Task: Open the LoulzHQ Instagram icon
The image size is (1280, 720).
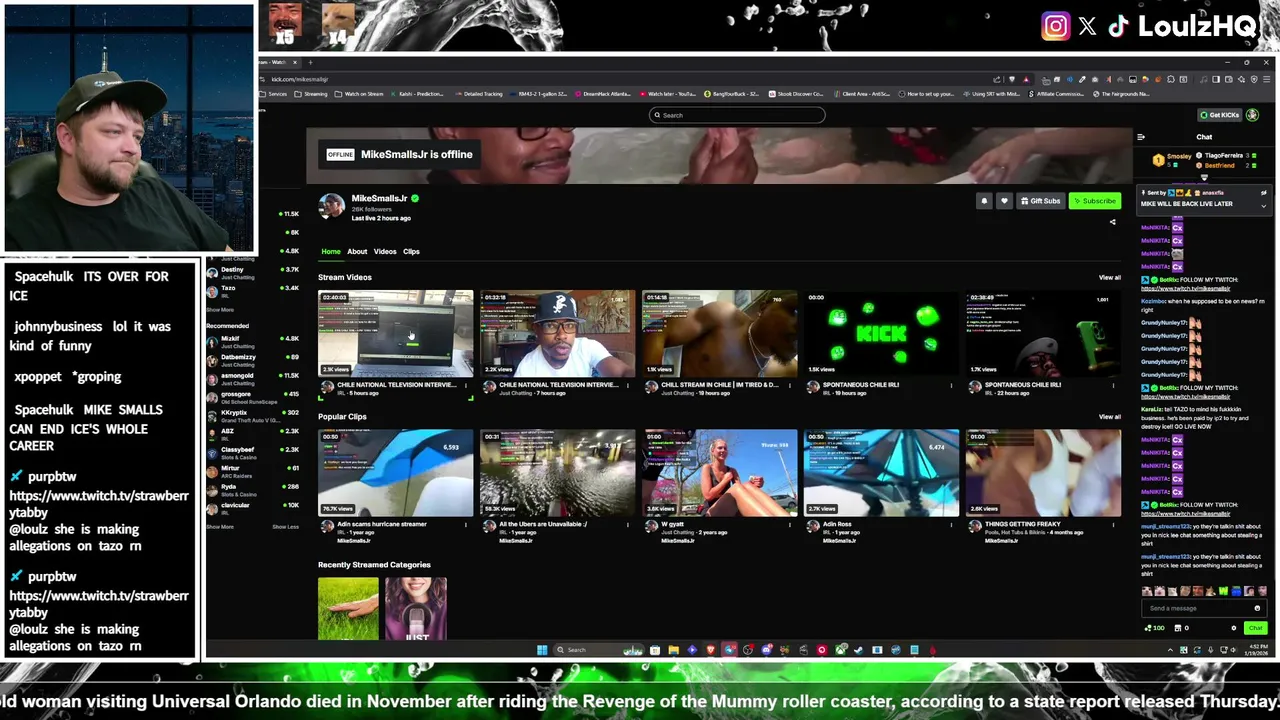Action: coord(1055,27)
